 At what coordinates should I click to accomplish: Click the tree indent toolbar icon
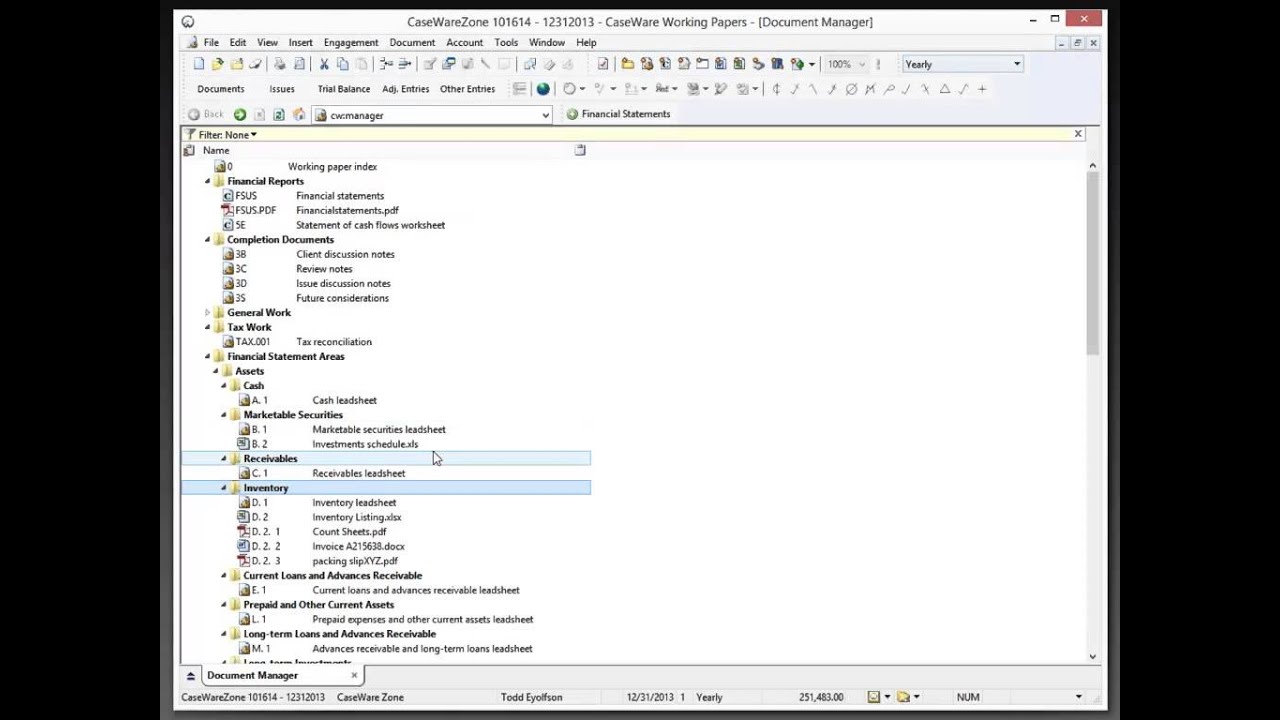386,64
